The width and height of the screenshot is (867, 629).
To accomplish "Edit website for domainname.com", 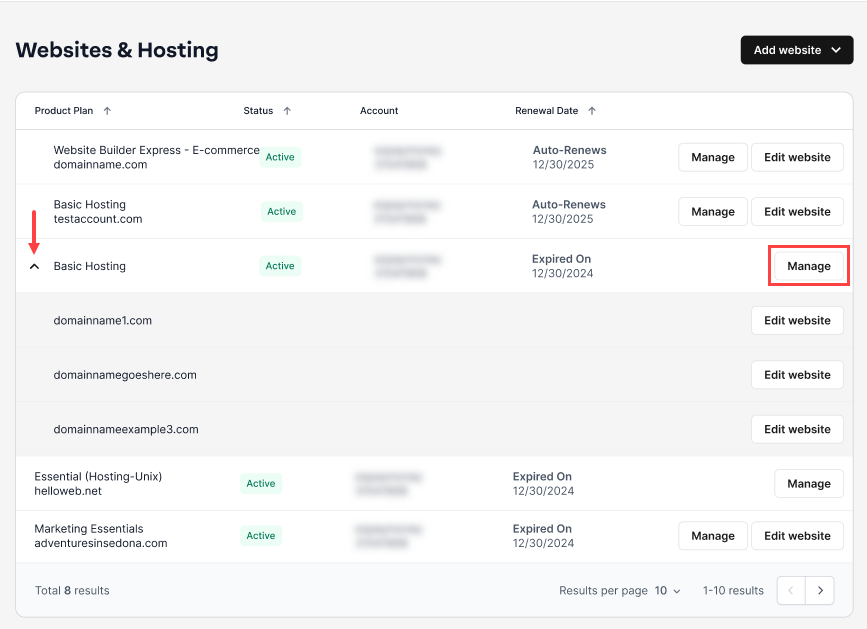I will (797, 158).
